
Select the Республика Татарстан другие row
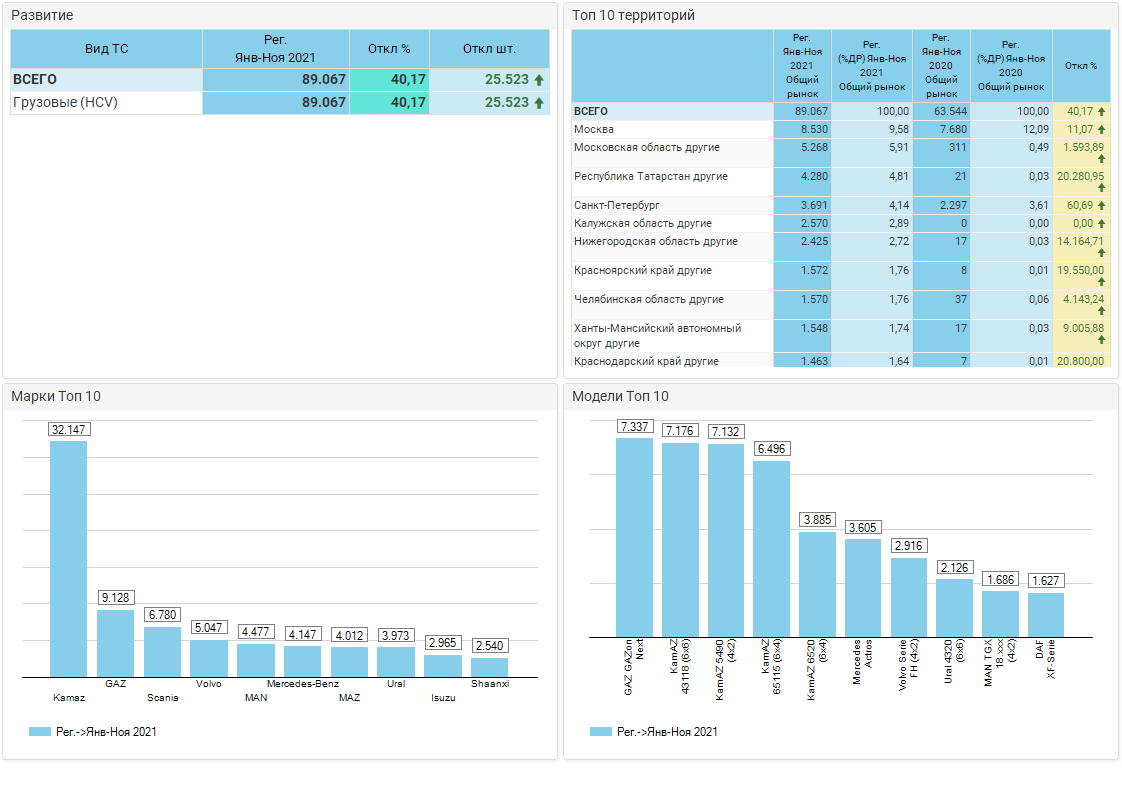tap(650, 177)
